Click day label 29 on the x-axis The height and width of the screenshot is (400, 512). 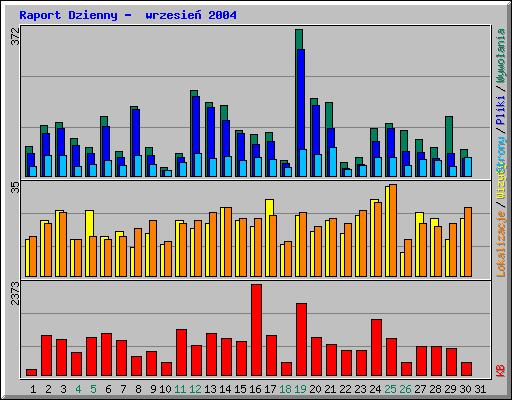[450, 389]
